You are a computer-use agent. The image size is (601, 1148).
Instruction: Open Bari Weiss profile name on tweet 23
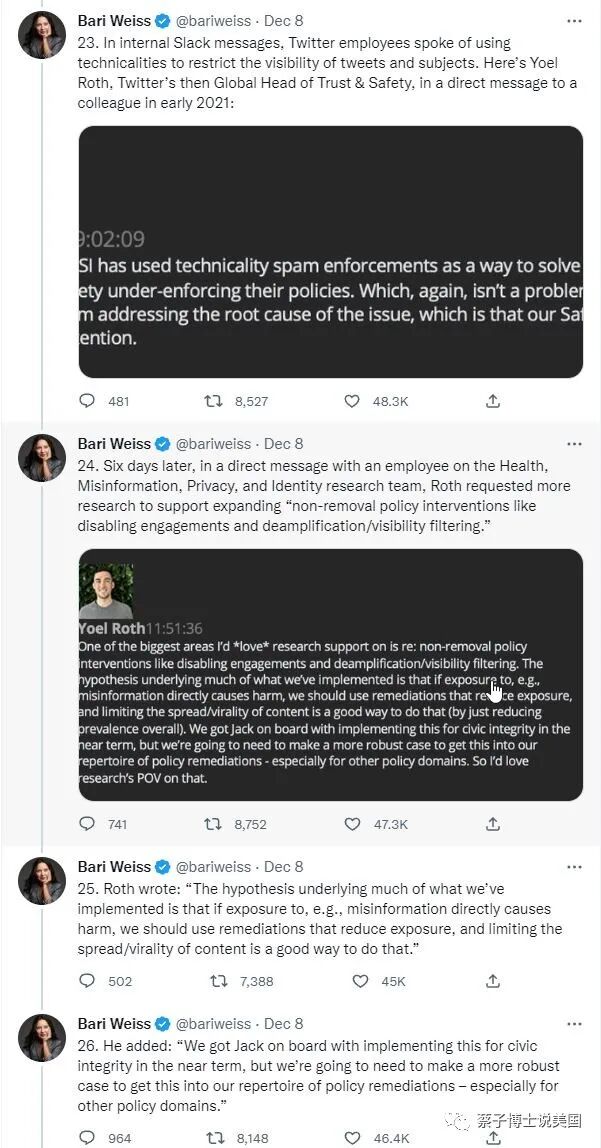tap(114, 20)
